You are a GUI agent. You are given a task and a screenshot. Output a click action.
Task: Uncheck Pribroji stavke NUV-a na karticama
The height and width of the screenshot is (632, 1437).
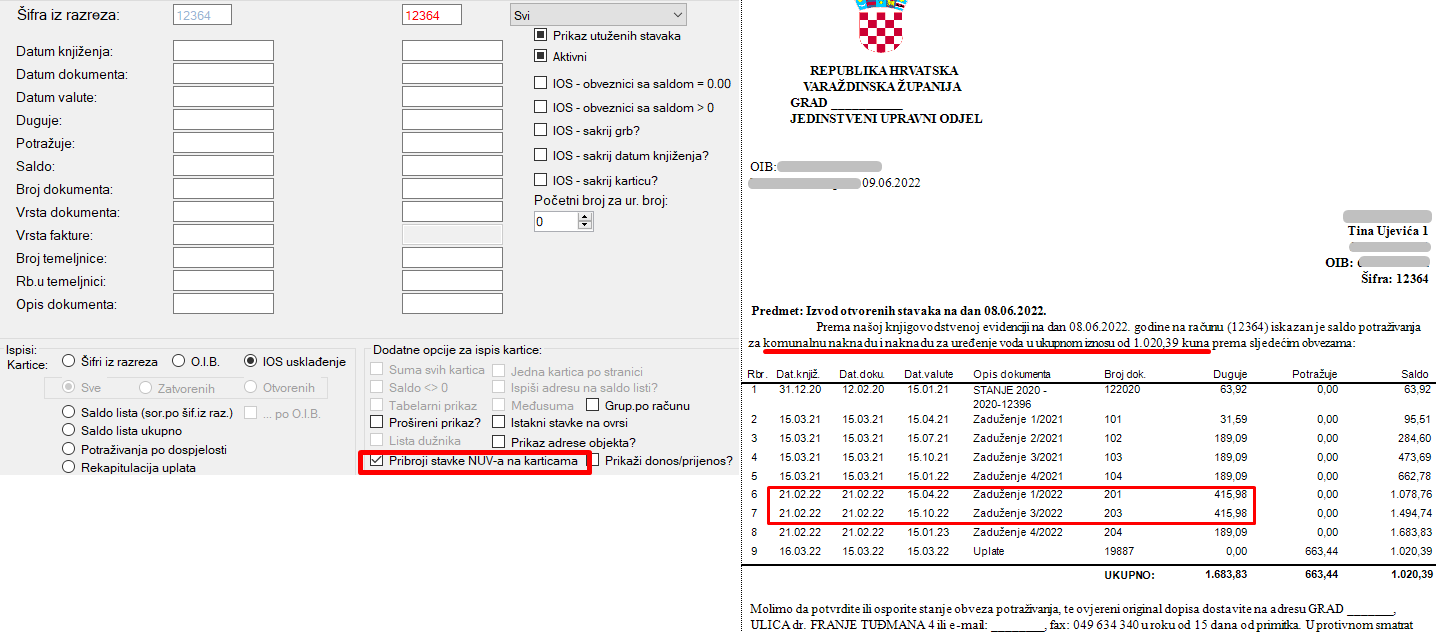click(376, 461)
